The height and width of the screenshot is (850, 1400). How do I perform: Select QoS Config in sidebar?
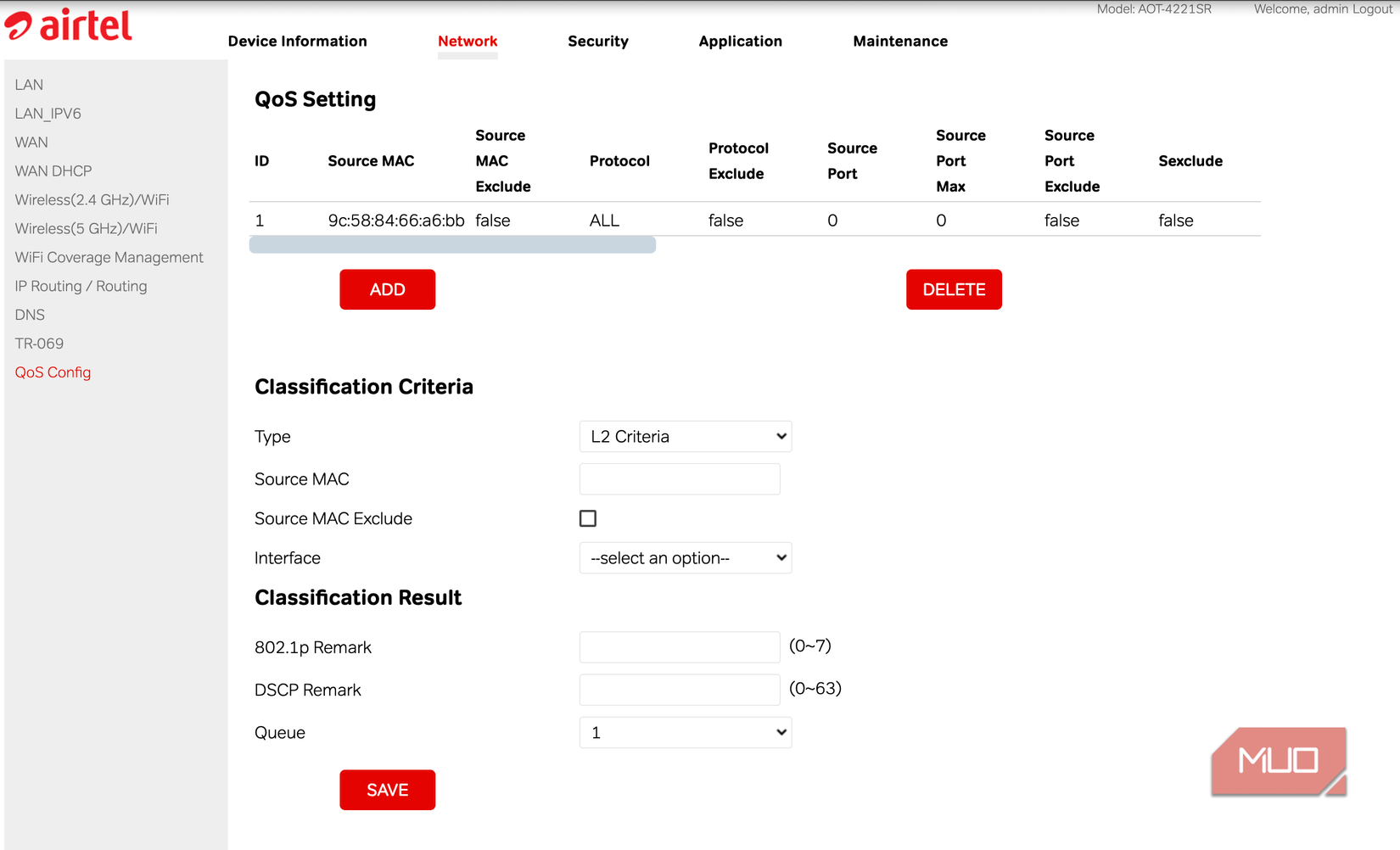point(53,372)
